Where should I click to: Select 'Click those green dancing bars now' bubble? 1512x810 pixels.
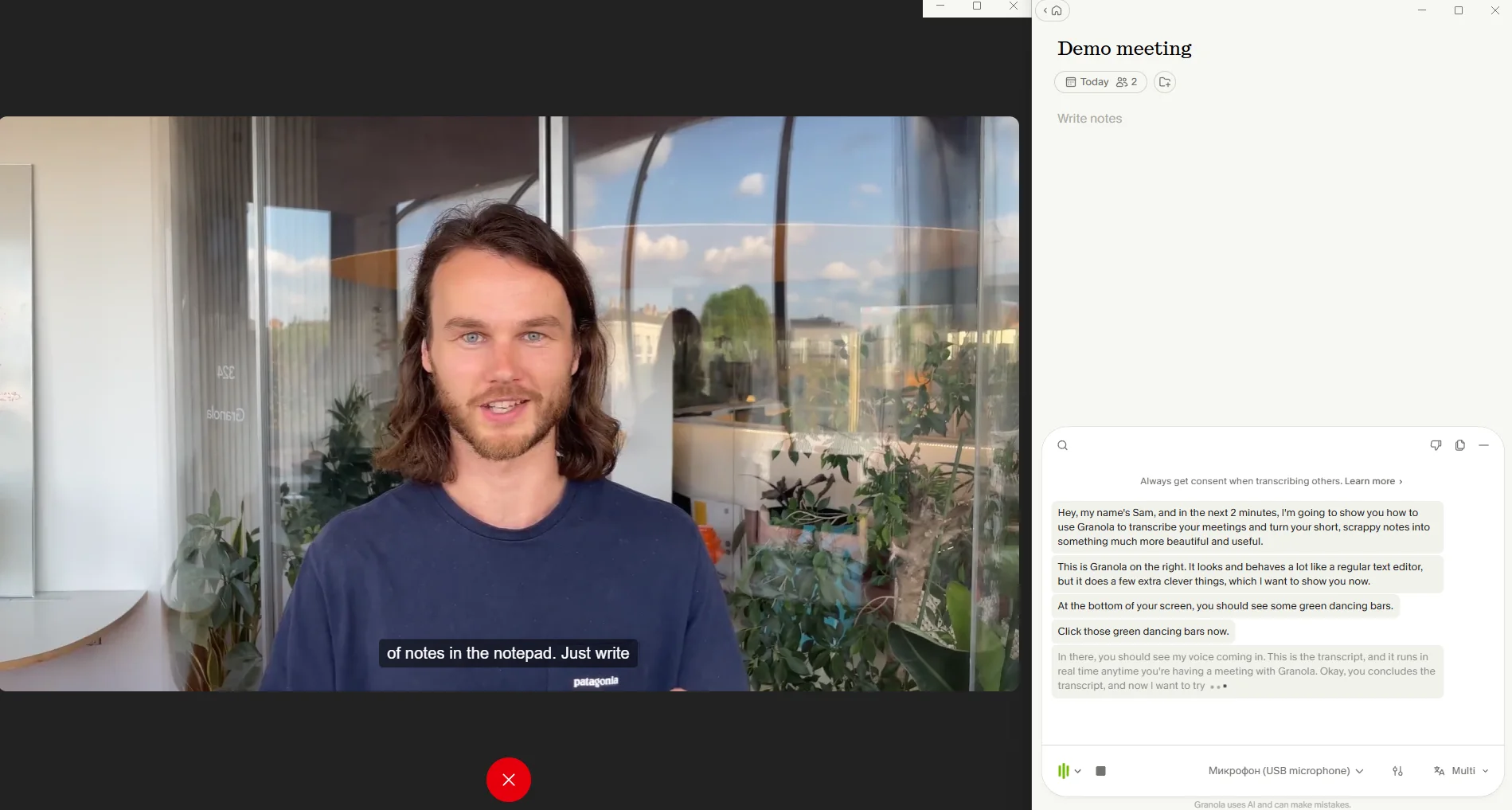[x=1143, y=632]
